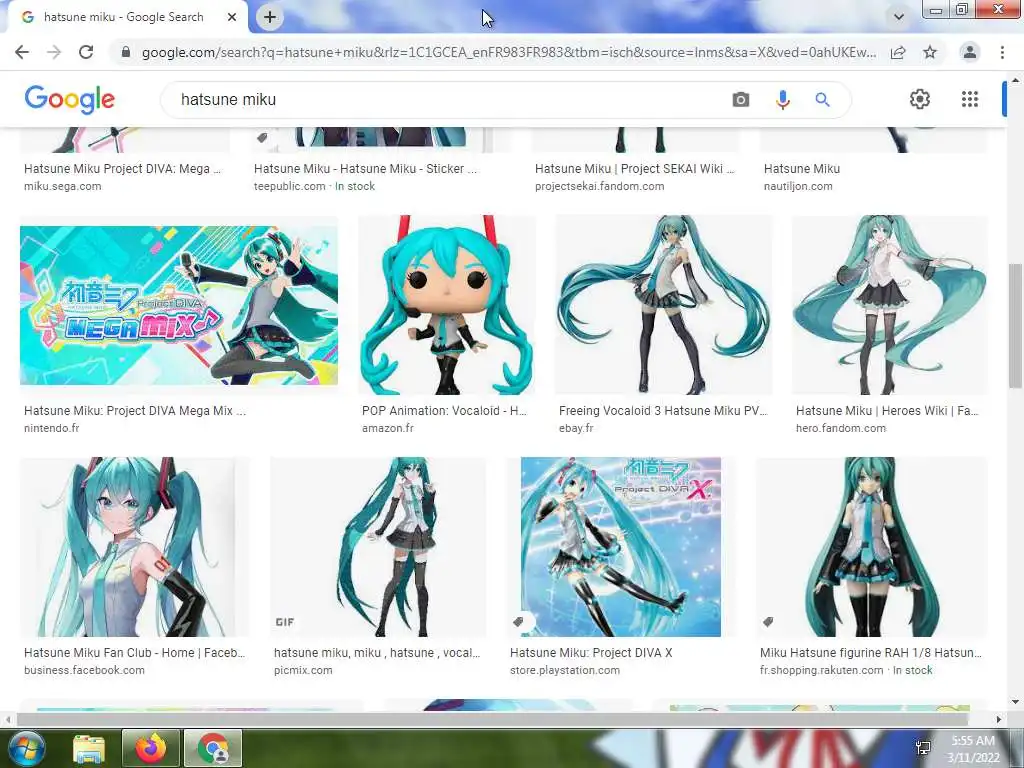The width and height of the screenshot is (1024, 768).
Task: Start voice search with microphone
Action: coord(782,99)
